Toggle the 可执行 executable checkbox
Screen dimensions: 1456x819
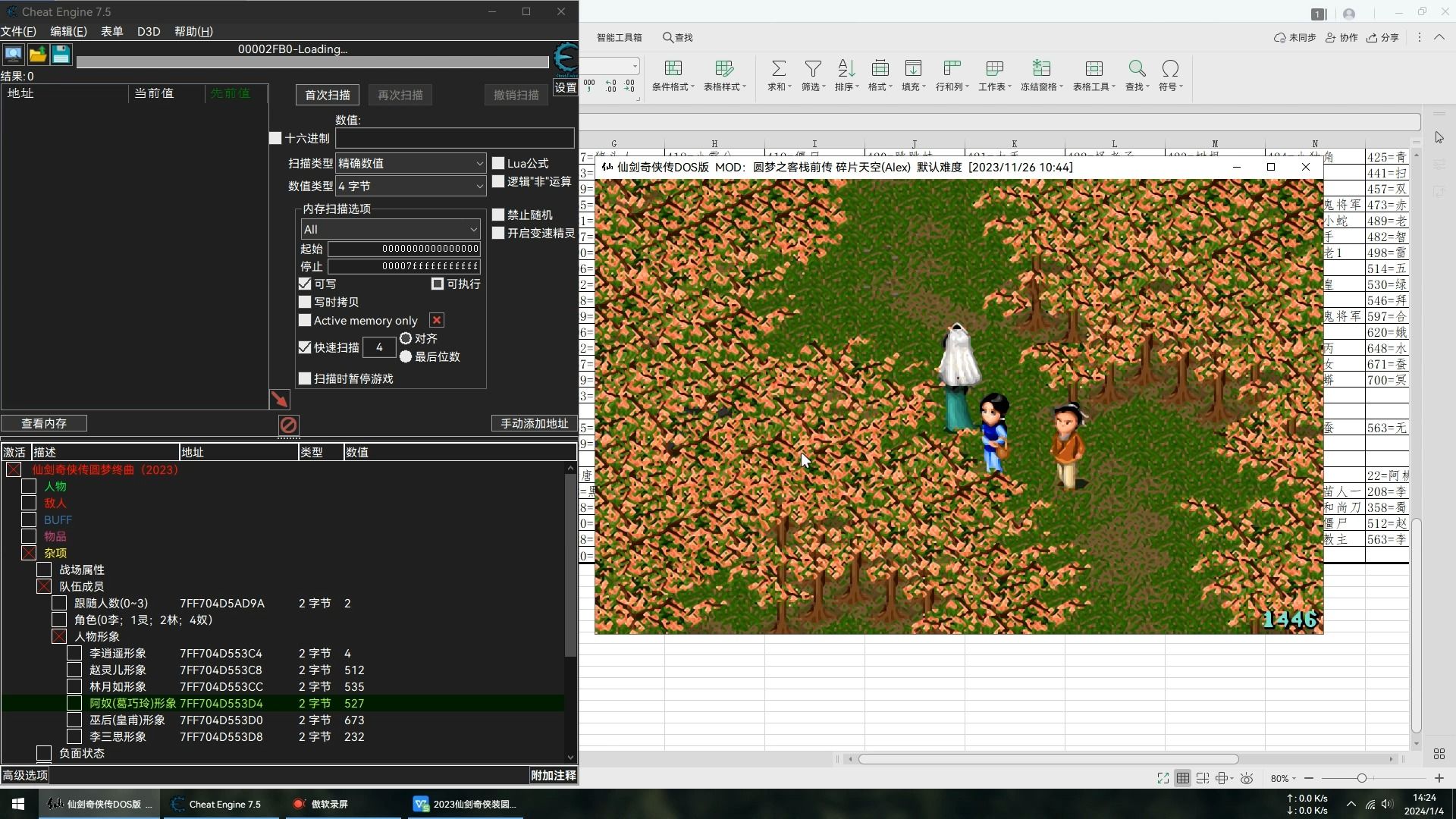(x=438, y=284)
